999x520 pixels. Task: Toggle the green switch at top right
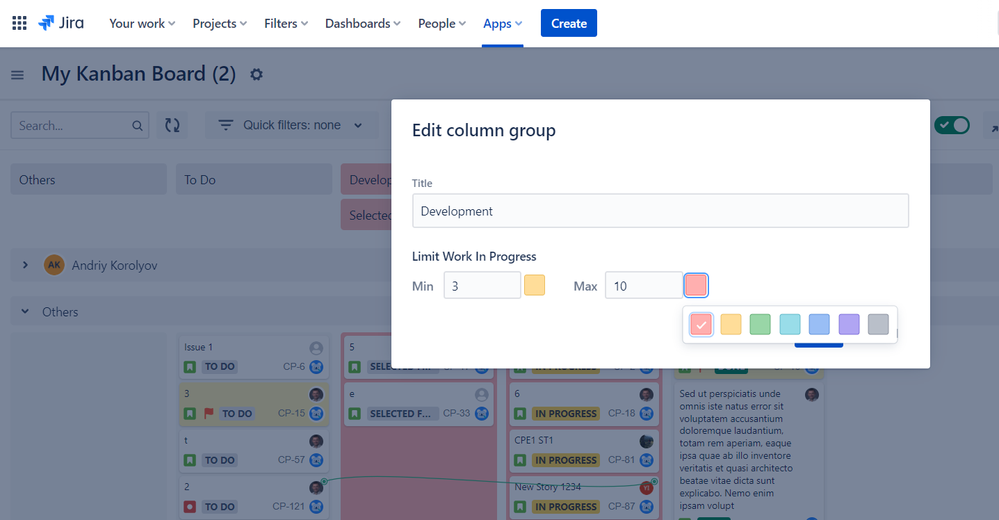952,125
